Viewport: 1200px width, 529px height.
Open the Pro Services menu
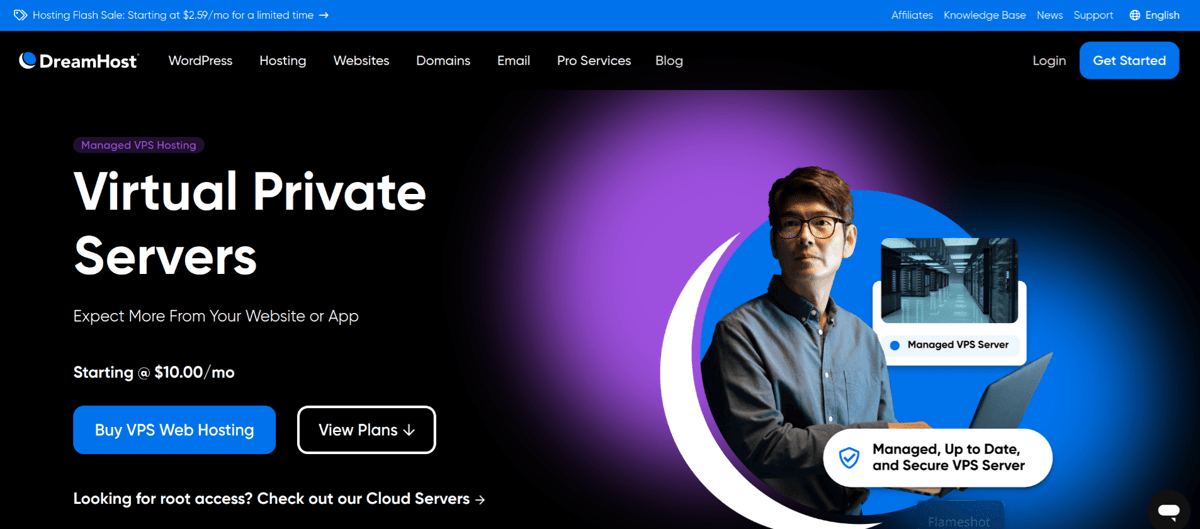(594, 61)
